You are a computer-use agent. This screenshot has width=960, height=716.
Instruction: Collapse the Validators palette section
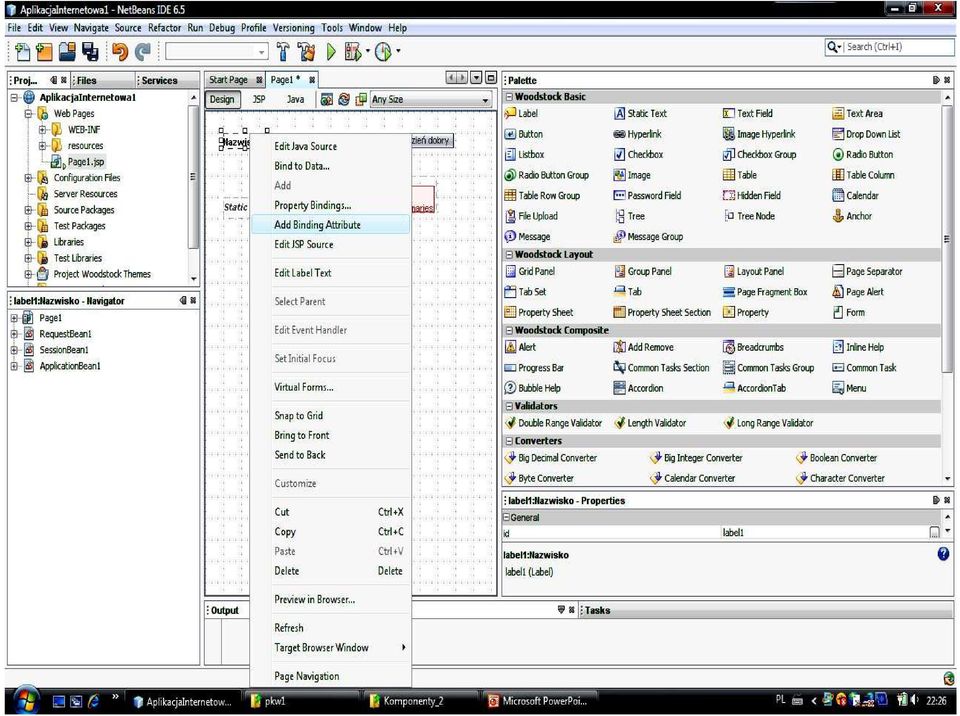509,406
